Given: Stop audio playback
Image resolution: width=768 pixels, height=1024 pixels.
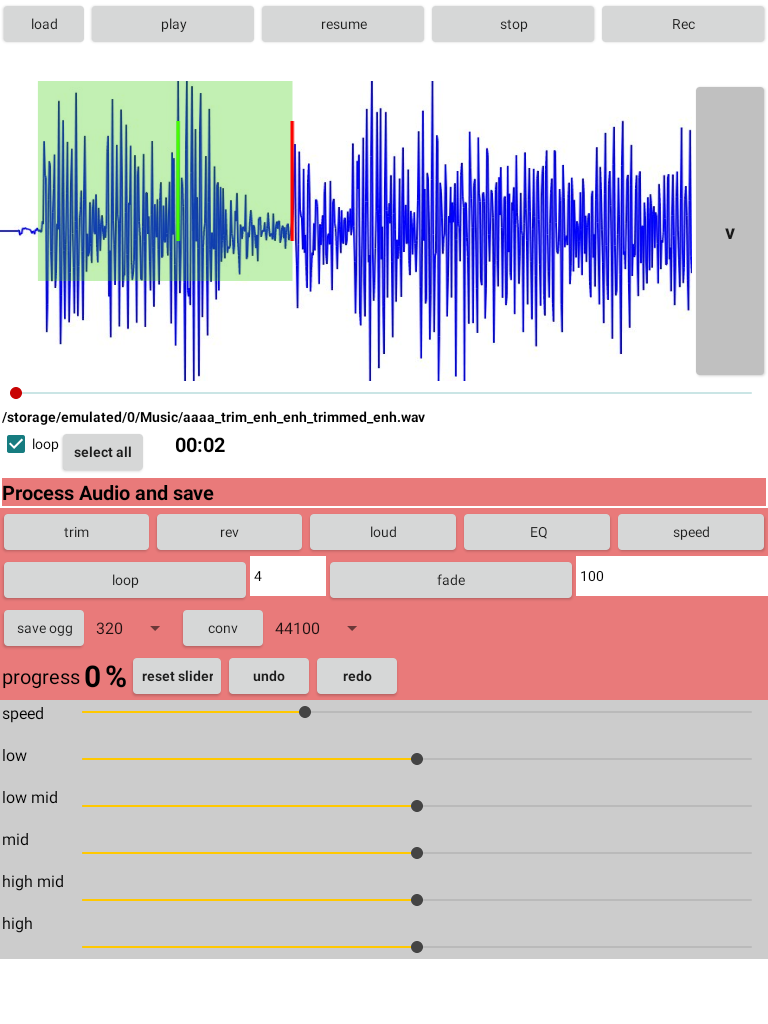Looking at the screenshot, I should pyautogui.click(x=513, y=24).
